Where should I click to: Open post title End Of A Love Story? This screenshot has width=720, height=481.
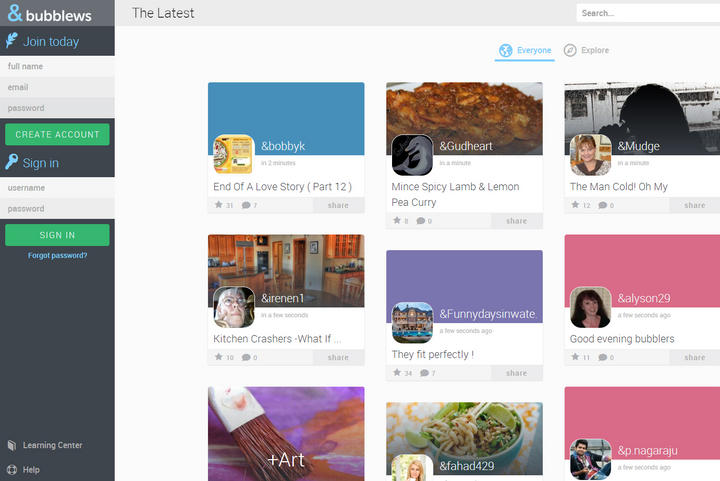(282, 187)
